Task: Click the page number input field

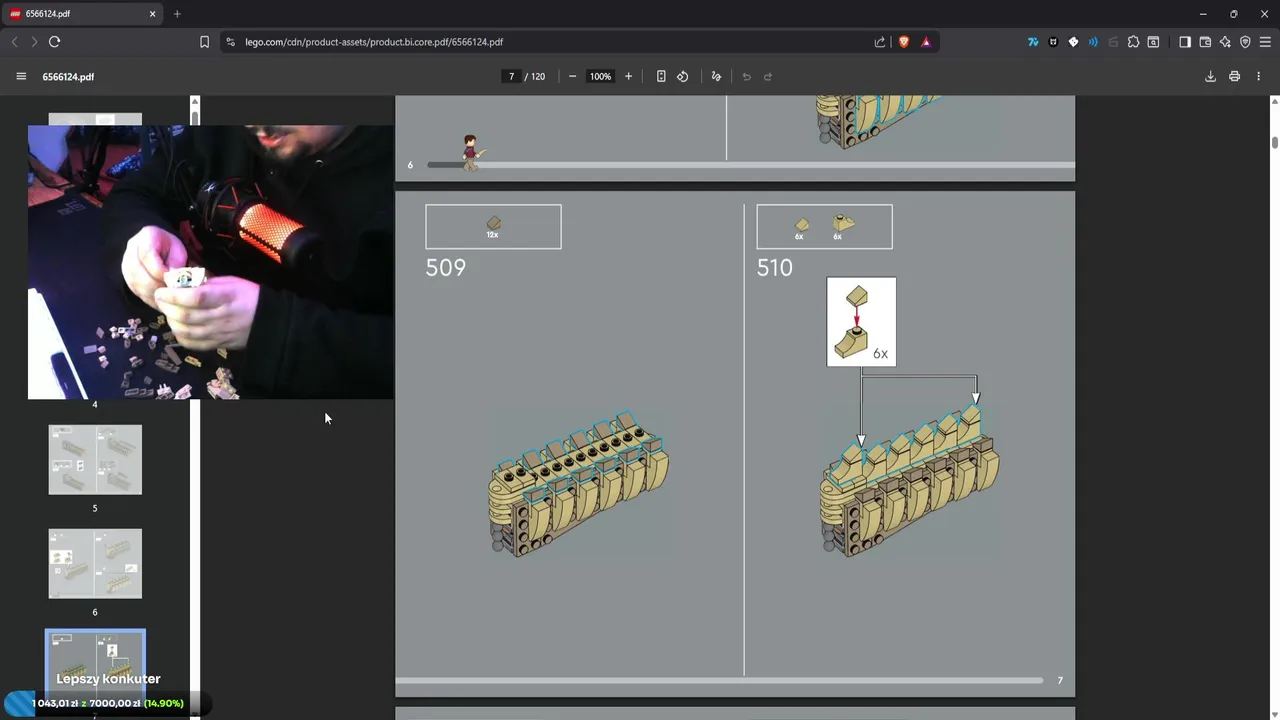Action: (511, 76)
